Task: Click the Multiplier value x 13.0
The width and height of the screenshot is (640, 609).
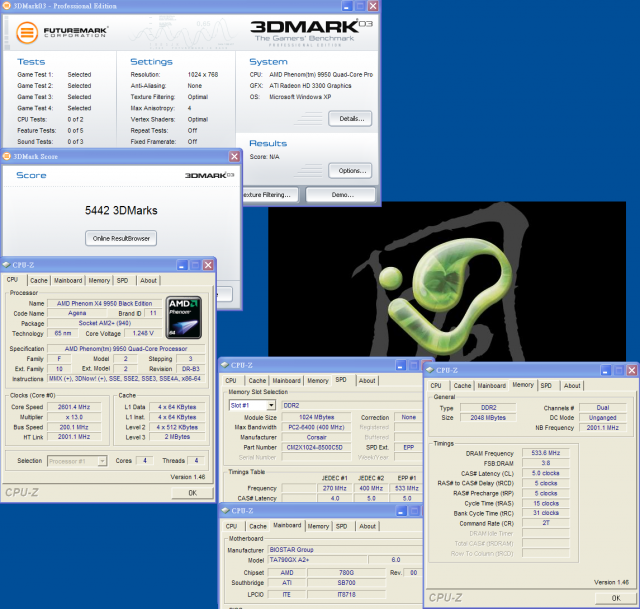Action: tap(74, 417)
